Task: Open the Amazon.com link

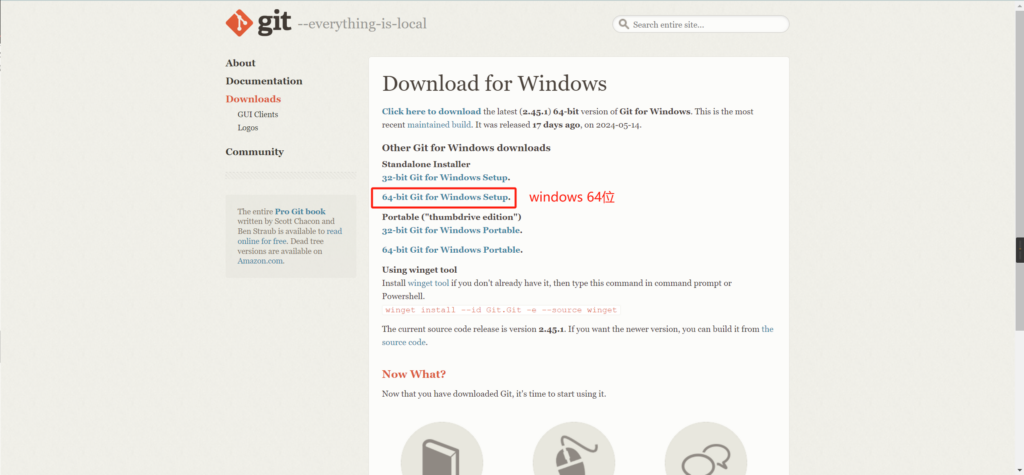Action: pos(261,261)
